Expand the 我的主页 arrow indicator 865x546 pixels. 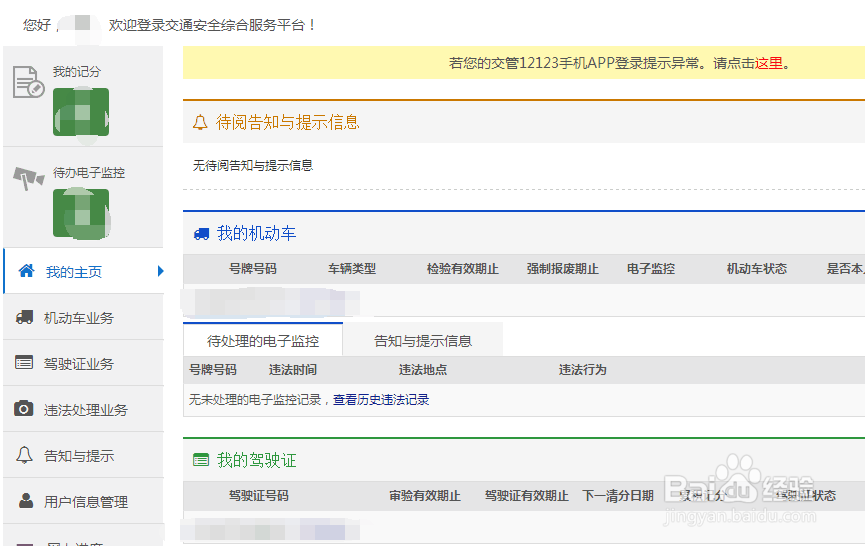159,271
